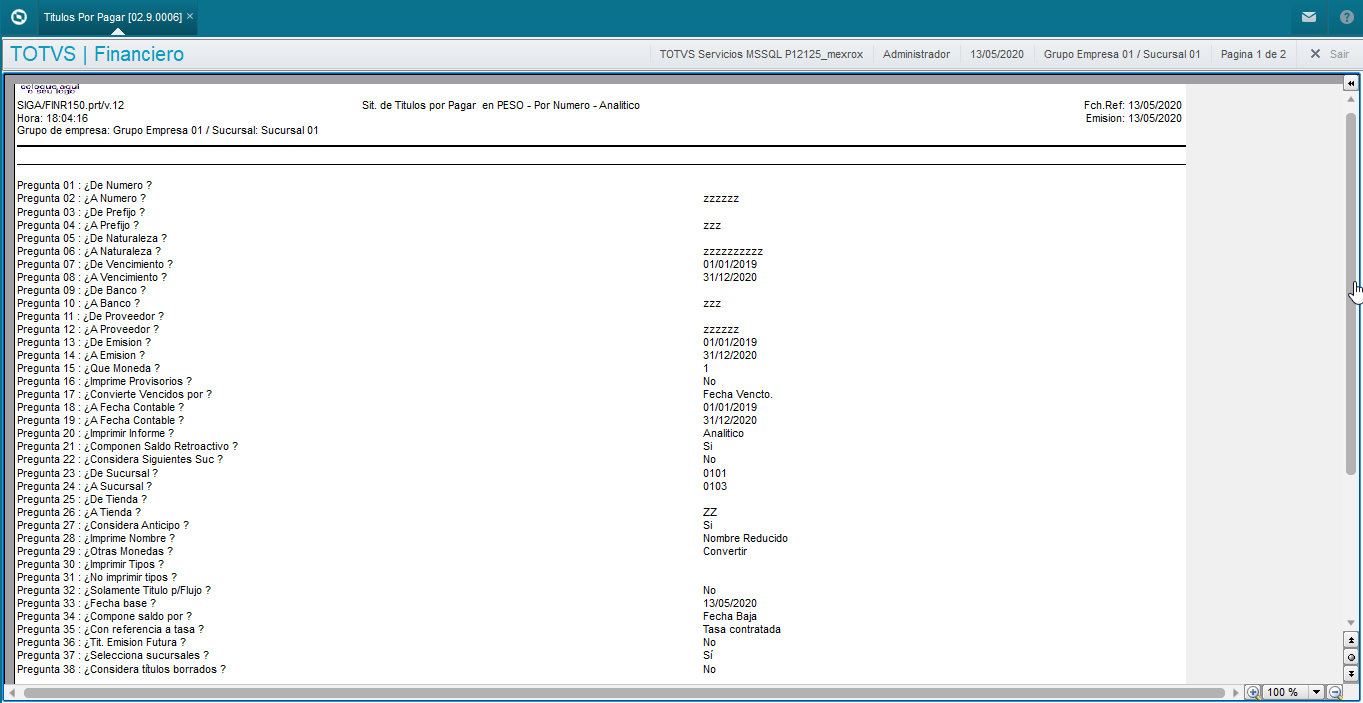The height and width of the screenshot is (703, 1363).
Task: Jump to next page double-down arrow
Action: point(1351,673)
